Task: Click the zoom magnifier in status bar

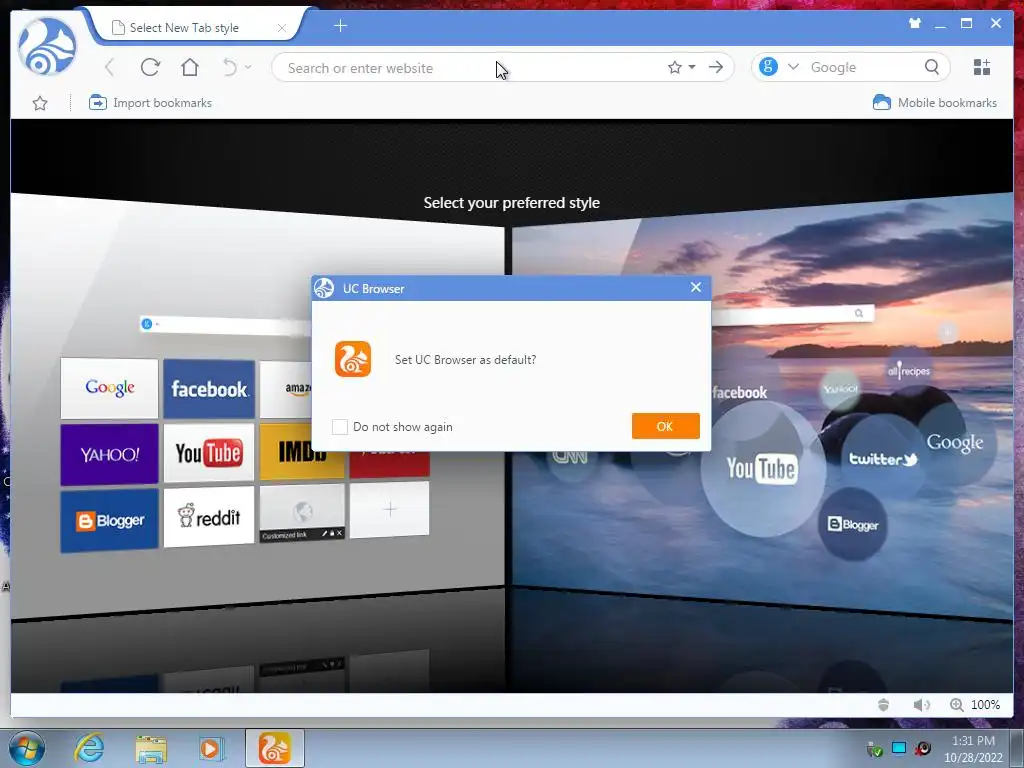Action: pyautogui.click(x=957, y=705)
